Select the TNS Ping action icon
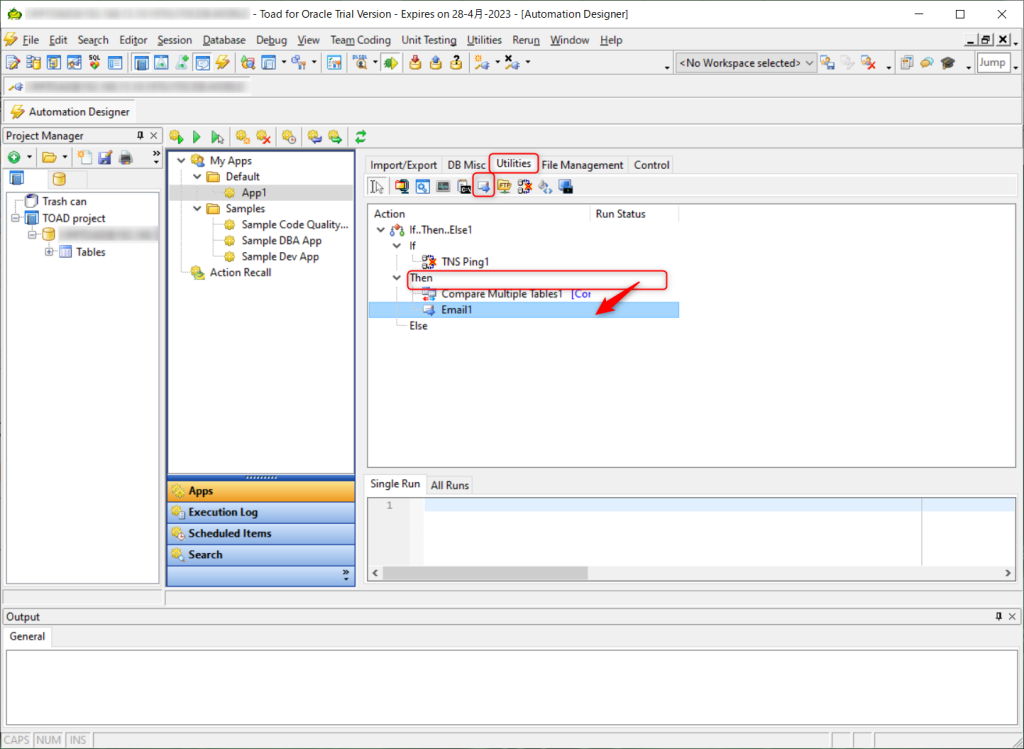The image size is (1024, 749). click(x=524, y=187)
